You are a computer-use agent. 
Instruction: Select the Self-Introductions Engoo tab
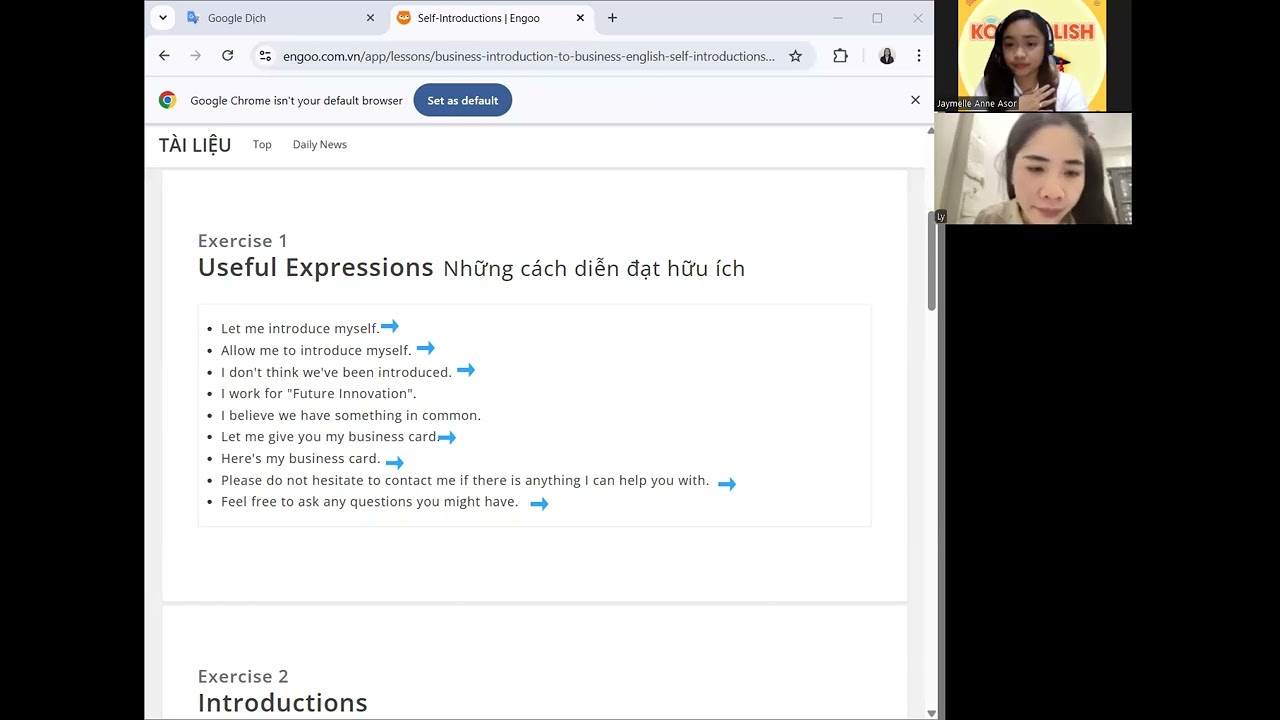click(x=490, y=18)
